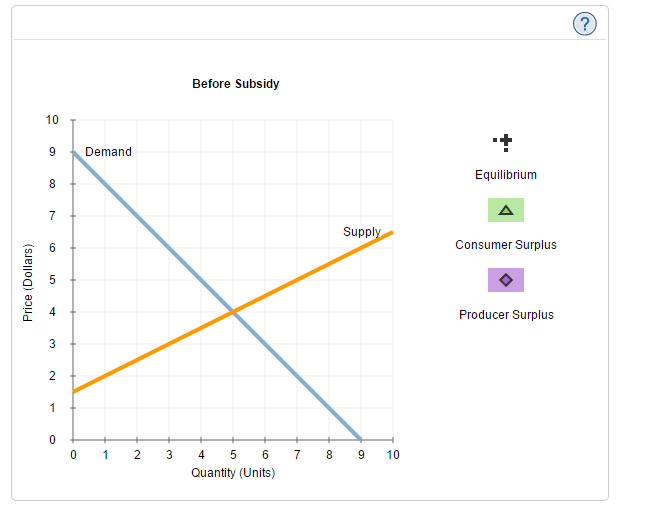Click the Equilibrium label in the legend
657x521 pixels.
tap(505, 175)
